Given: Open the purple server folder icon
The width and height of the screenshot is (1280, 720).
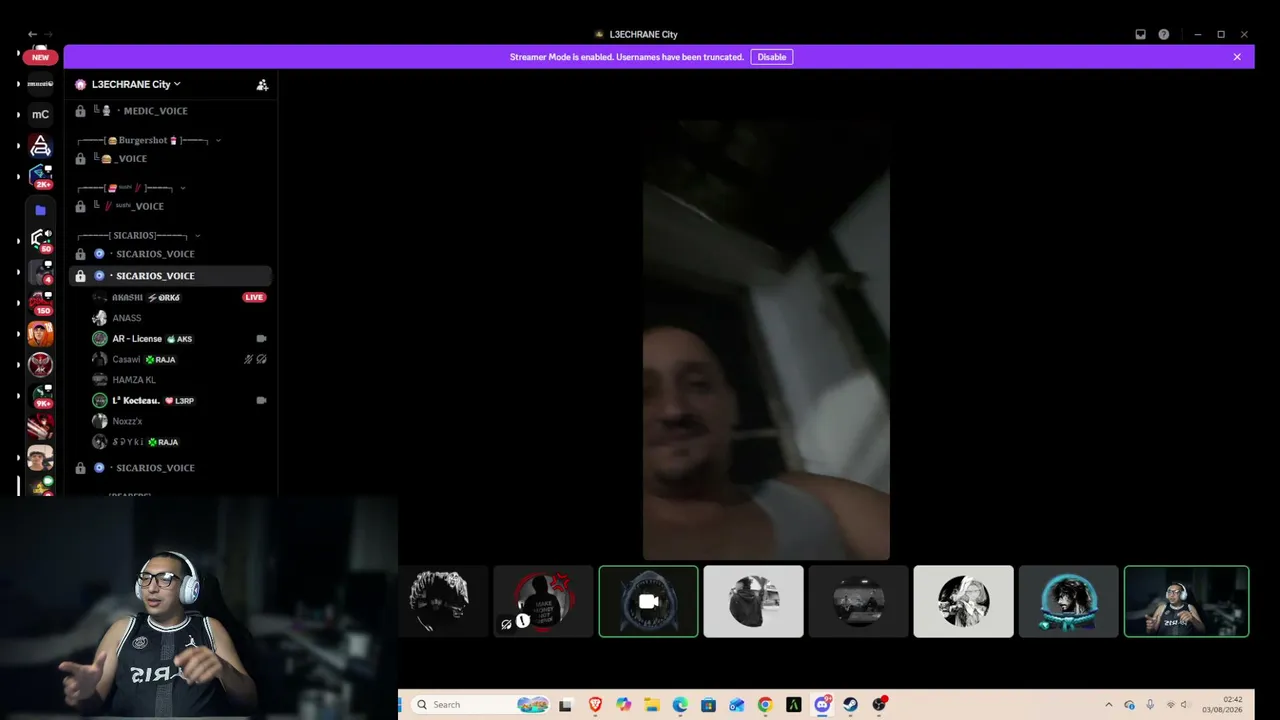Looking at the screenshot, I should [40, 210].
